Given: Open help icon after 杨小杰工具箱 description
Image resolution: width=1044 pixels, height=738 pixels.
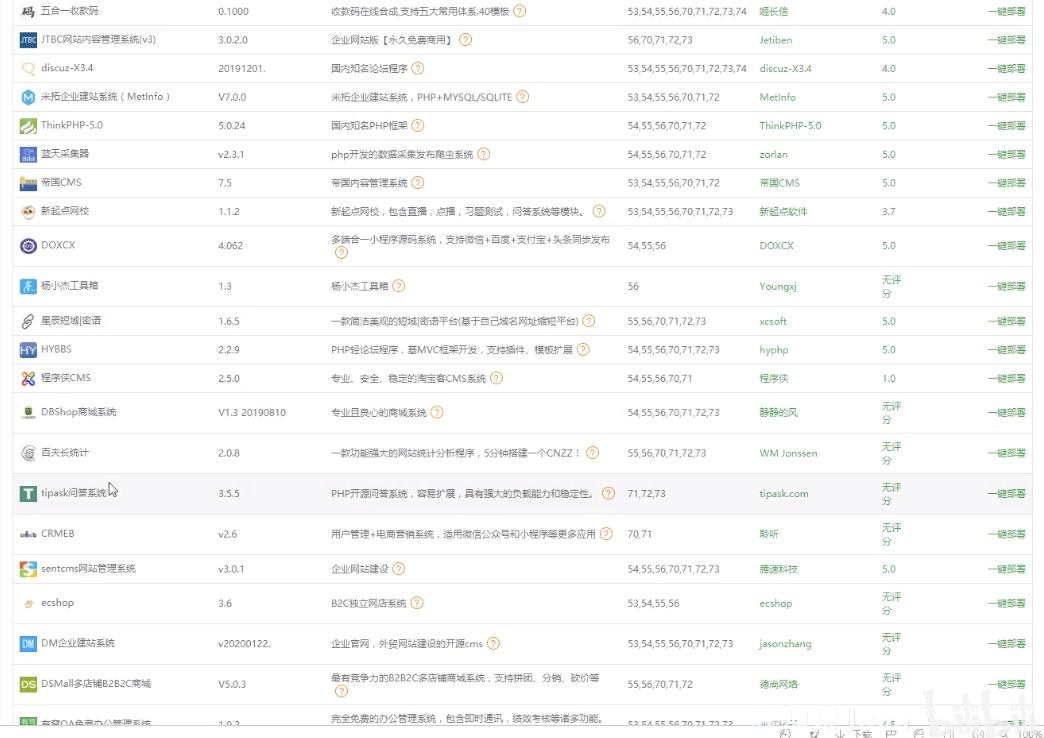Looking at the screenshot, I should (x=398, y=286).
